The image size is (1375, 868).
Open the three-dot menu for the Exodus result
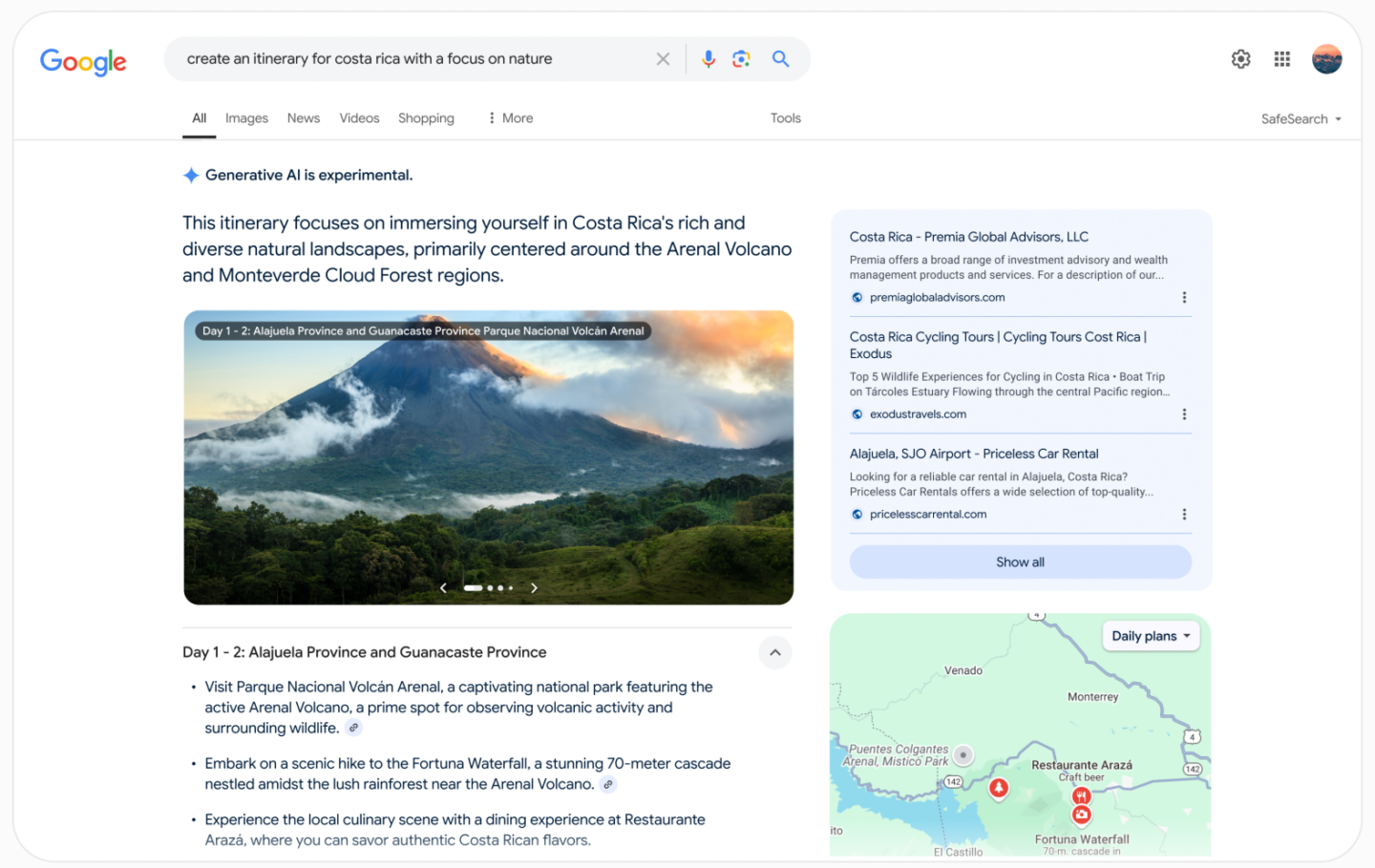(x=1184, y=413)
